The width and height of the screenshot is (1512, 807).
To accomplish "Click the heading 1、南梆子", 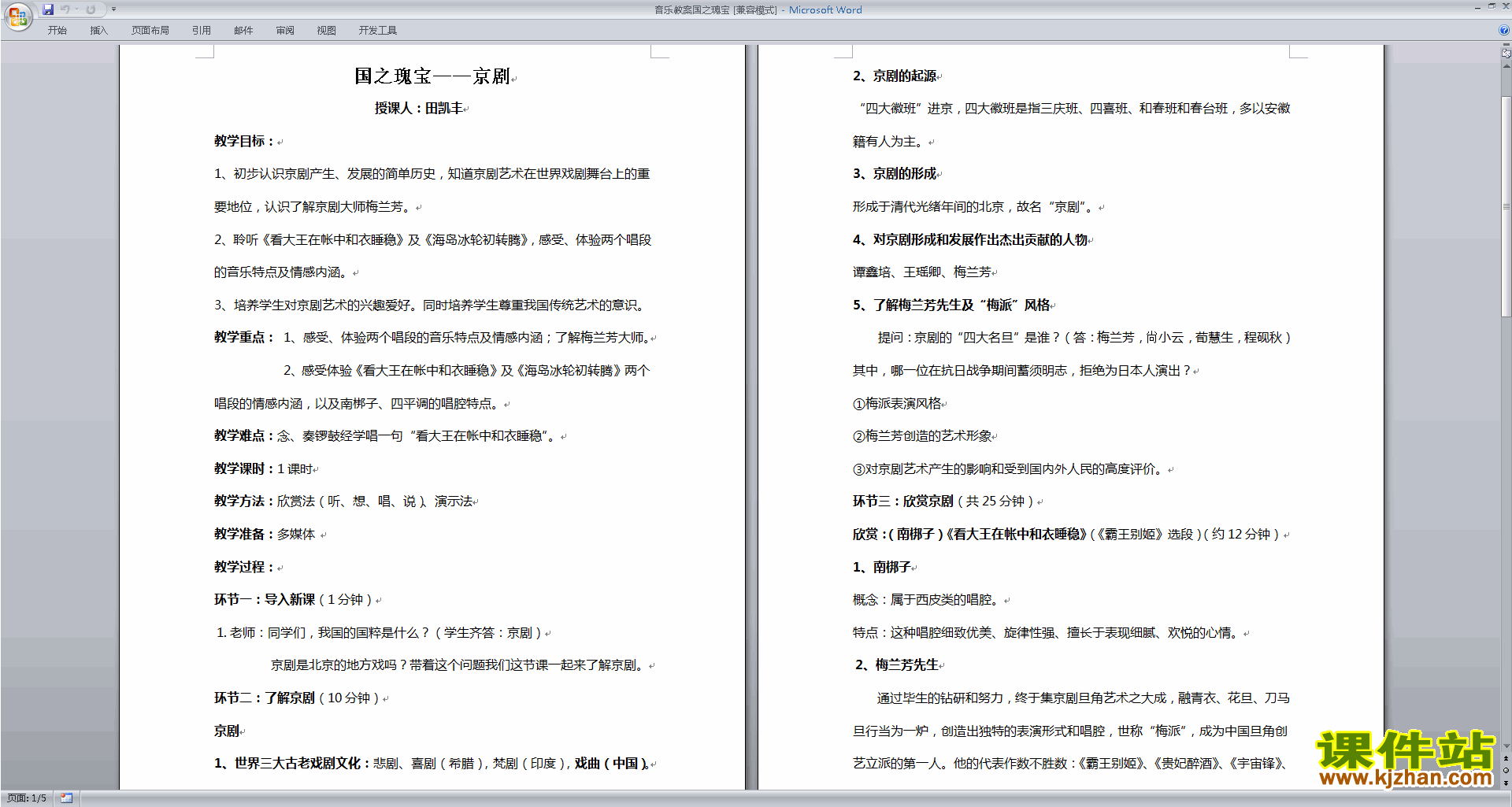I will 882,567.
